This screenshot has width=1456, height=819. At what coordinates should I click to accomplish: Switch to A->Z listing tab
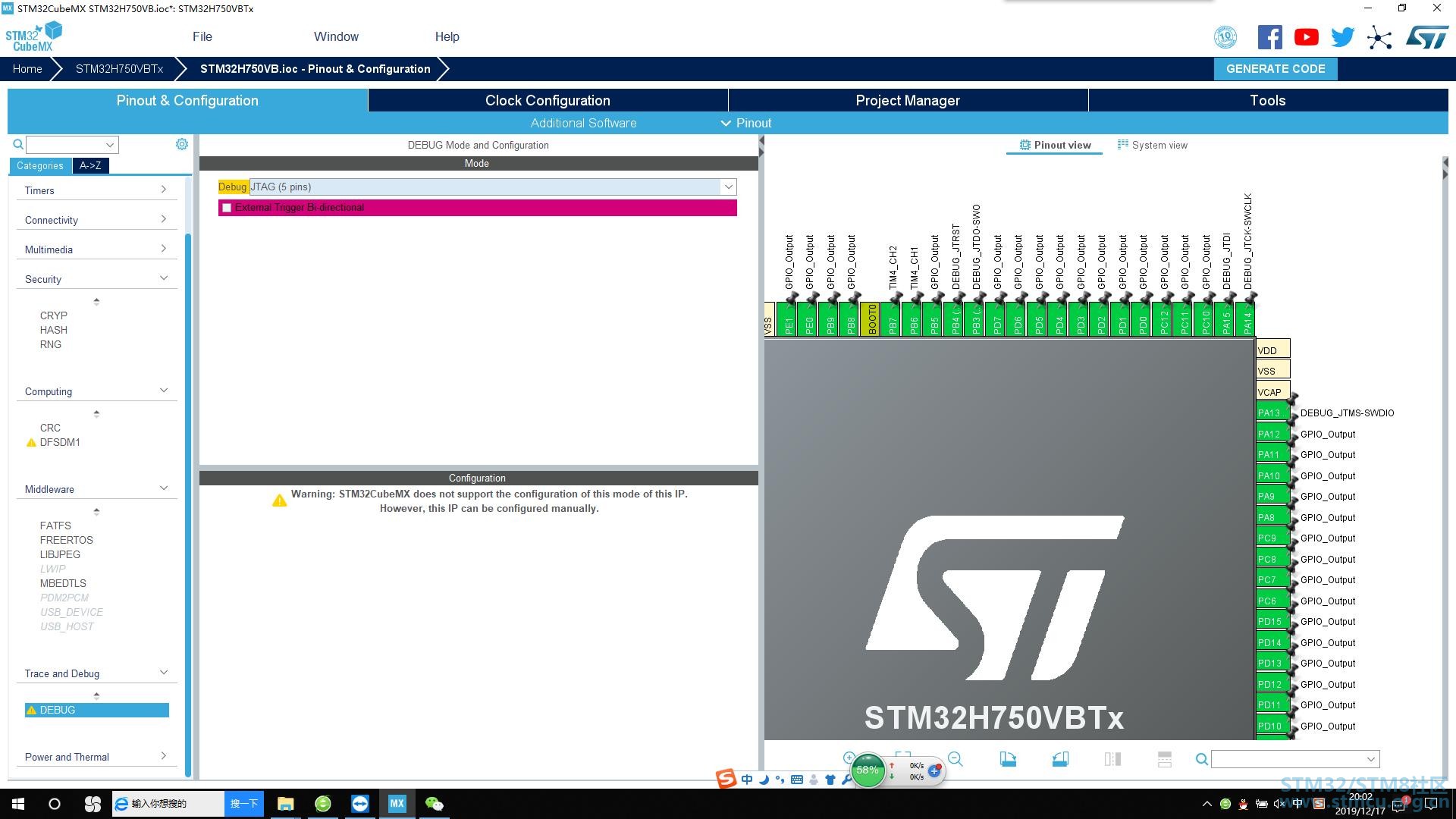[90, 165]
